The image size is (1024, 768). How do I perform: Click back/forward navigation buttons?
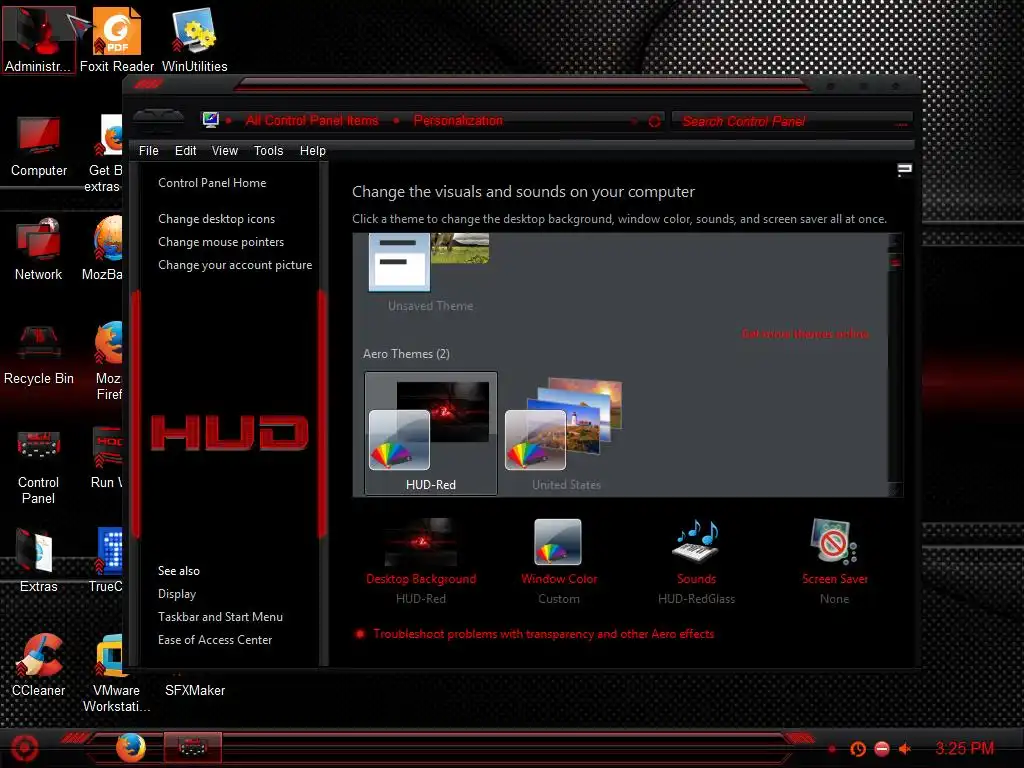pyautogui.click(x=159, y=116)
